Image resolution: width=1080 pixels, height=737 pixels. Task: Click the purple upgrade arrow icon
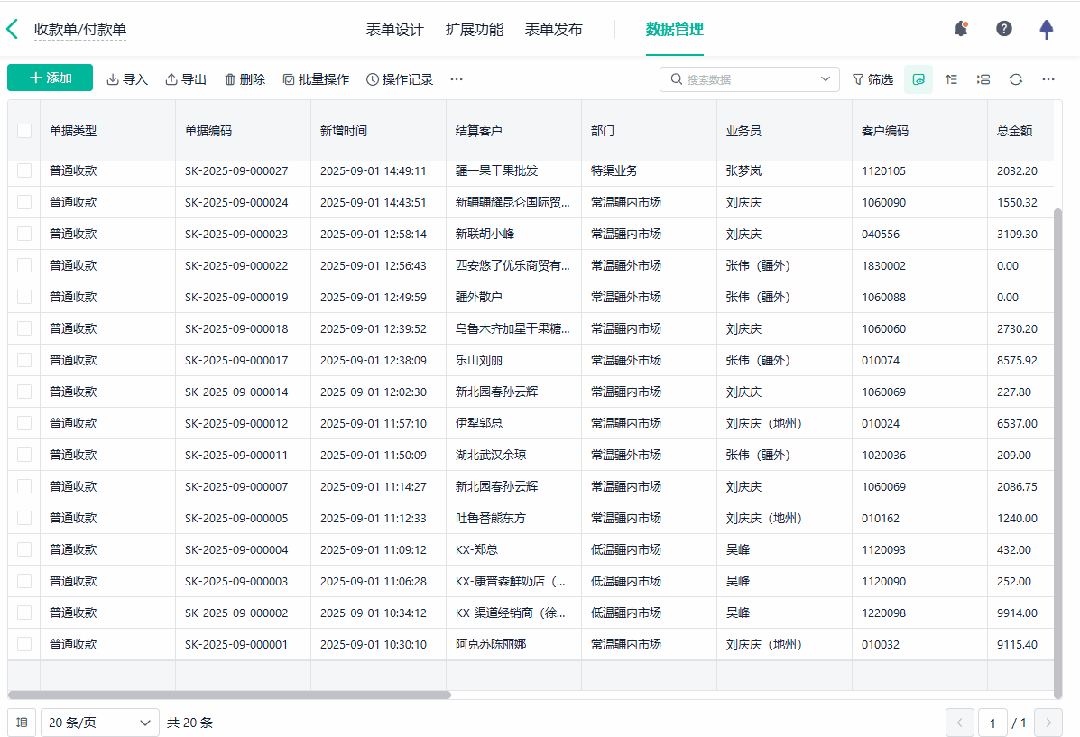click(x=1046, y=29)
